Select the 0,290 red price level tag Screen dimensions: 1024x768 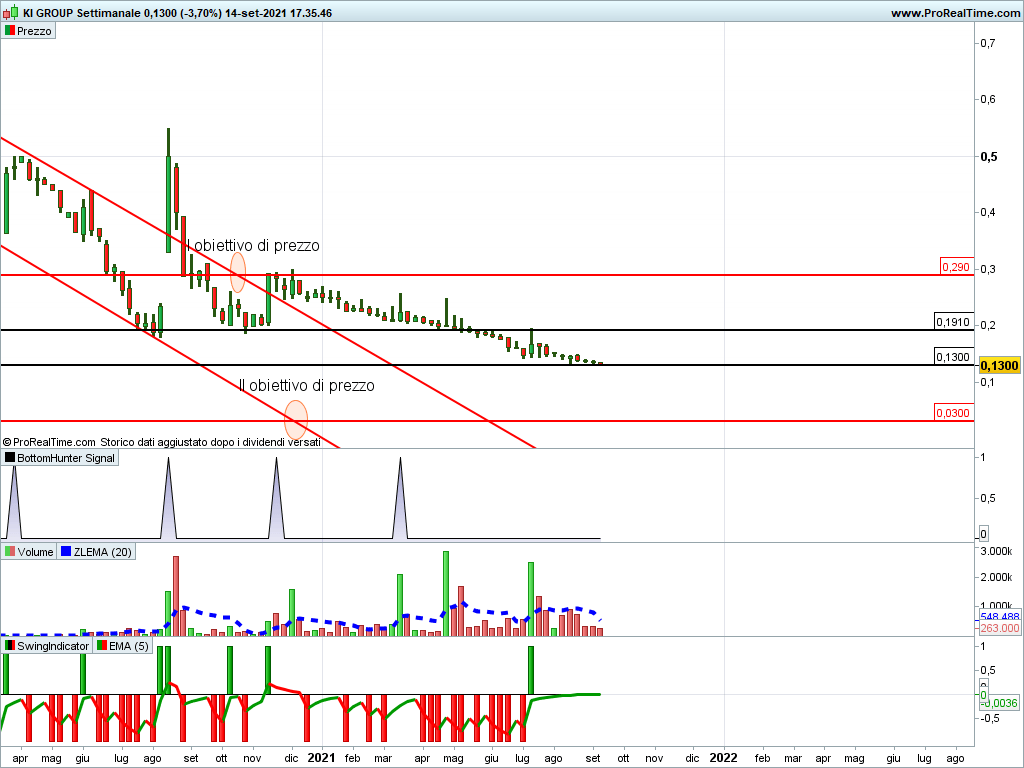tap(955, 267)
